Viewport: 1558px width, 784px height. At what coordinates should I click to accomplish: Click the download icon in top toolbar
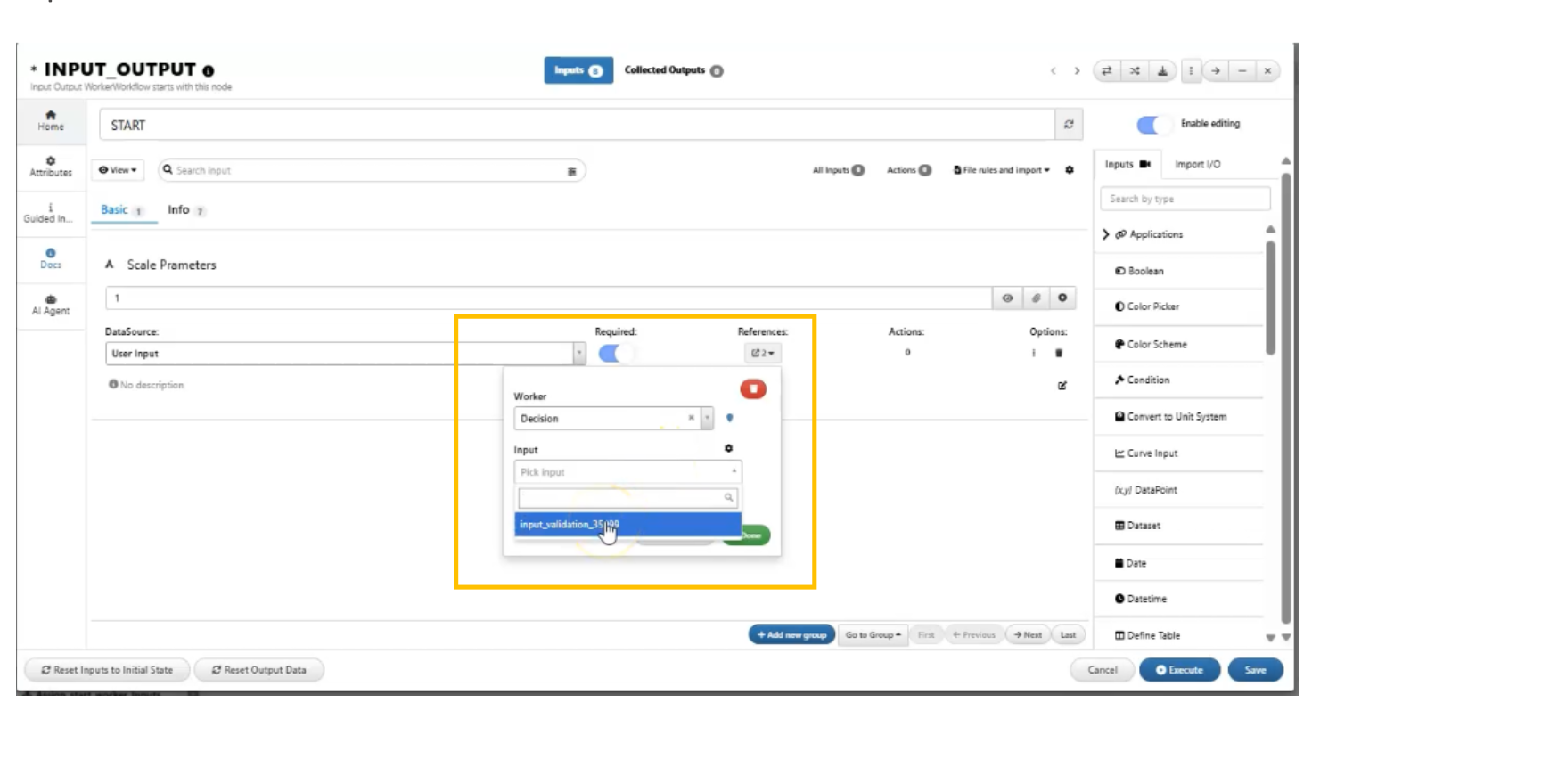[x=1162, y=70]
